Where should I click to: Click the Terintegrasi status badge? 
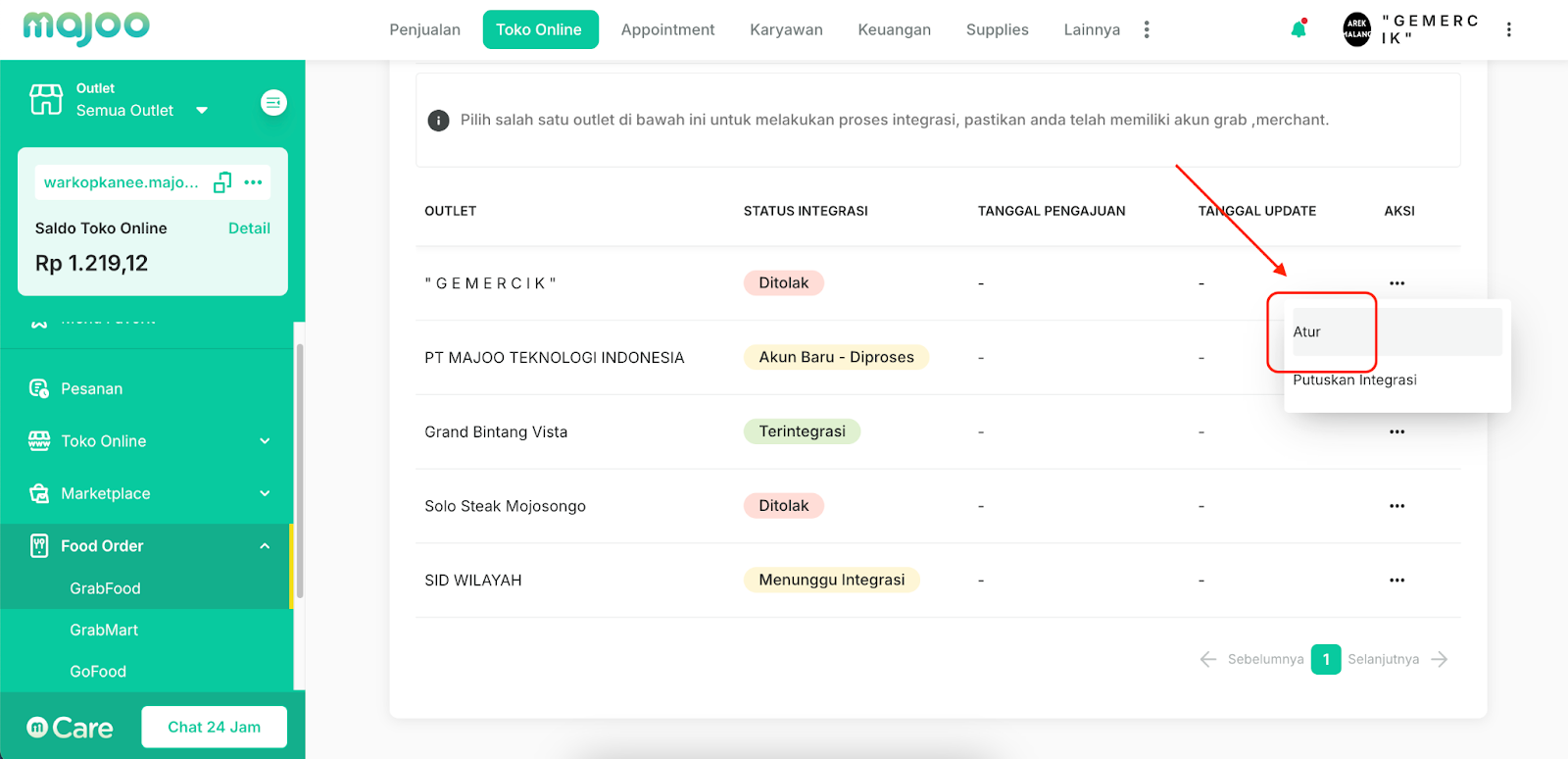click(803, 431)
